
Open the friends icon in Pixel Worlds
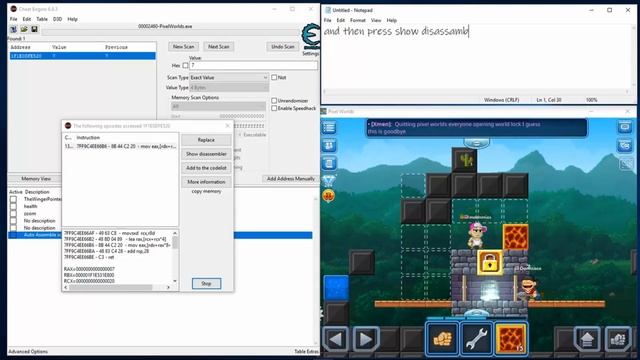[329, 146]
